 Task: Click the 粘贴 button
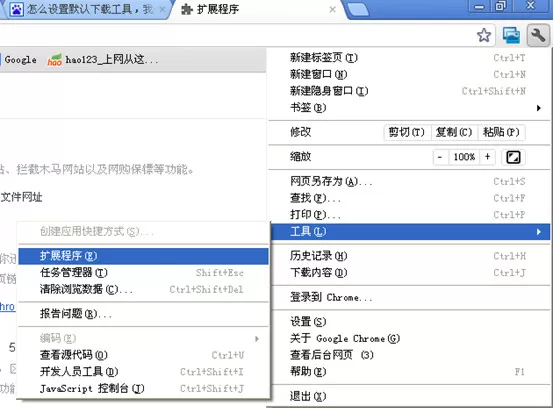501,132
